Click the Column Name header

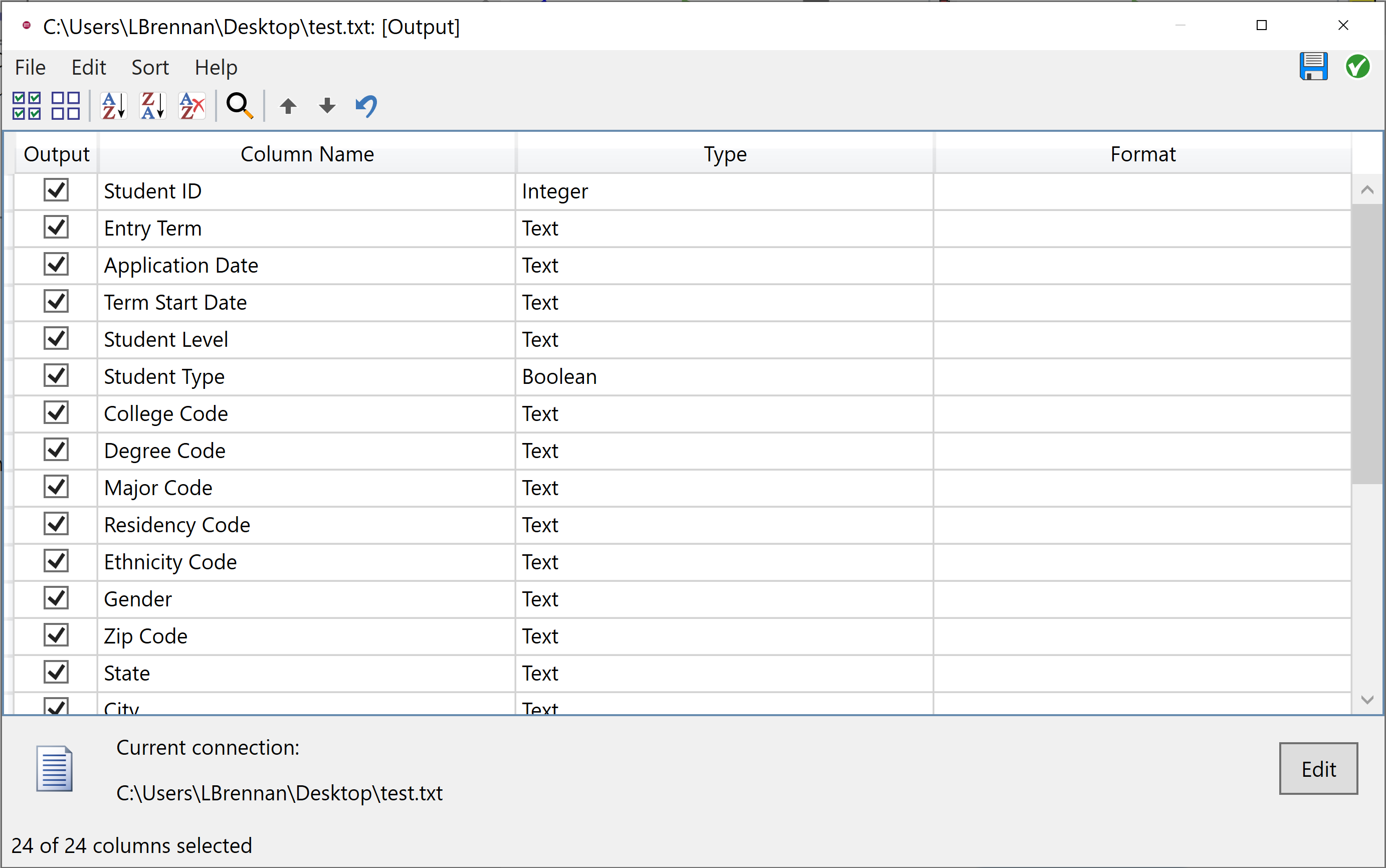pos(307,154)
